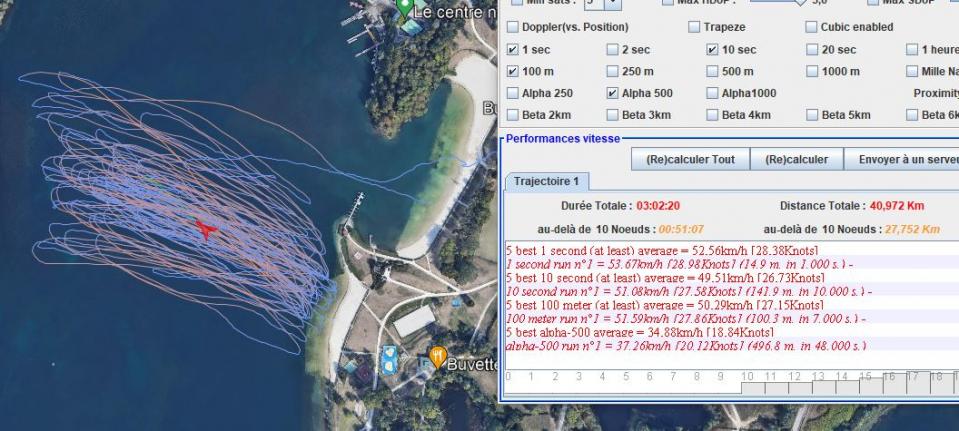Enable the 250 m checkbox
The width and height of the screenshot is (959, 431).
612,72
